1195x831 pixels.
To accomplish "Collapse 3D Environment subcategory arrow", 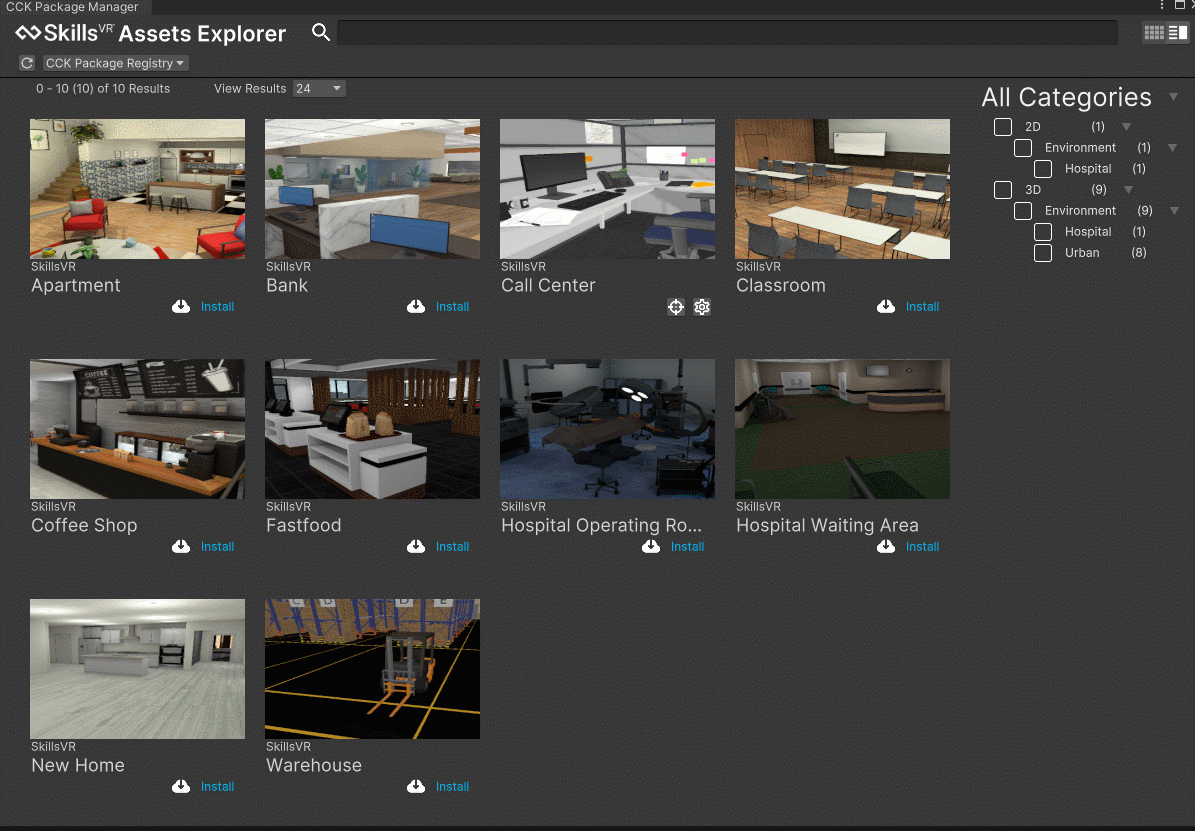I will pos(1174,210).
